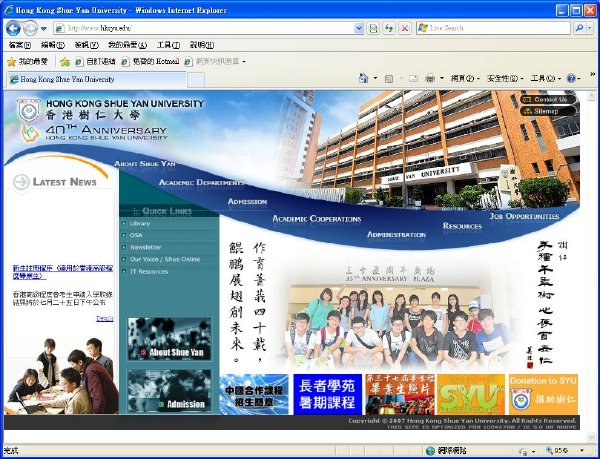This screenshot has height=459, width=600.
Task: Open the Academic Departments navigation link
Action: [x=201, y=182]
